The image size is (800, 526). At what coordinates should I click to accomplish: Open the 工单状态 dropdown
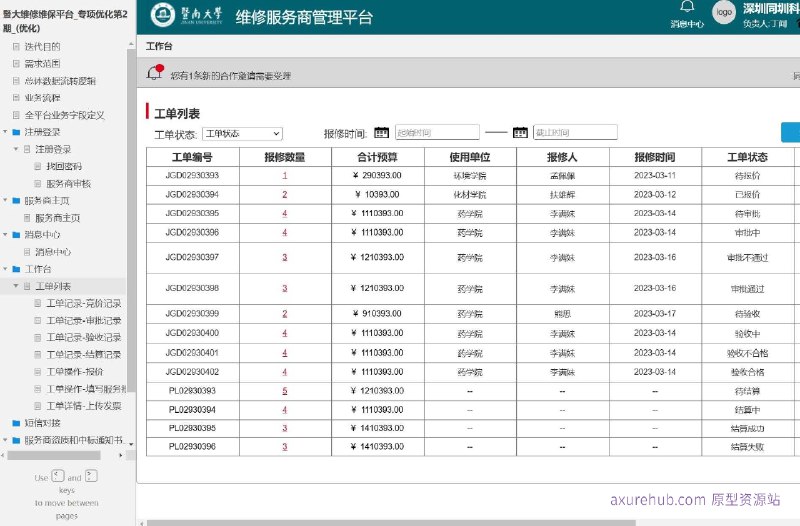pos(242,134)
